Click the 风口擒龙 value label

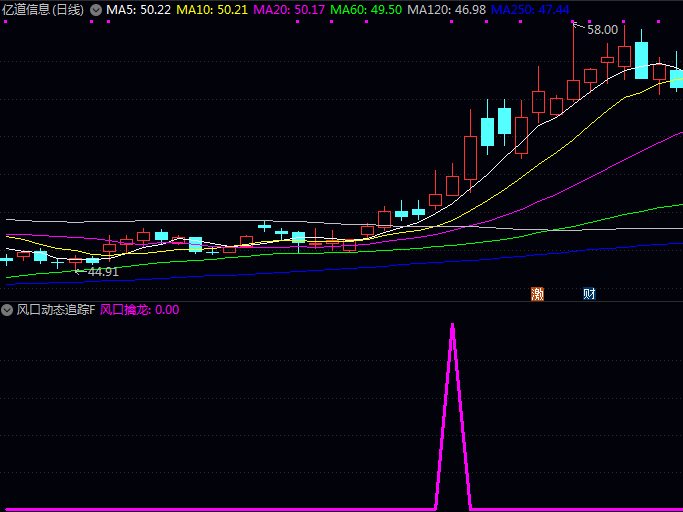140,310
